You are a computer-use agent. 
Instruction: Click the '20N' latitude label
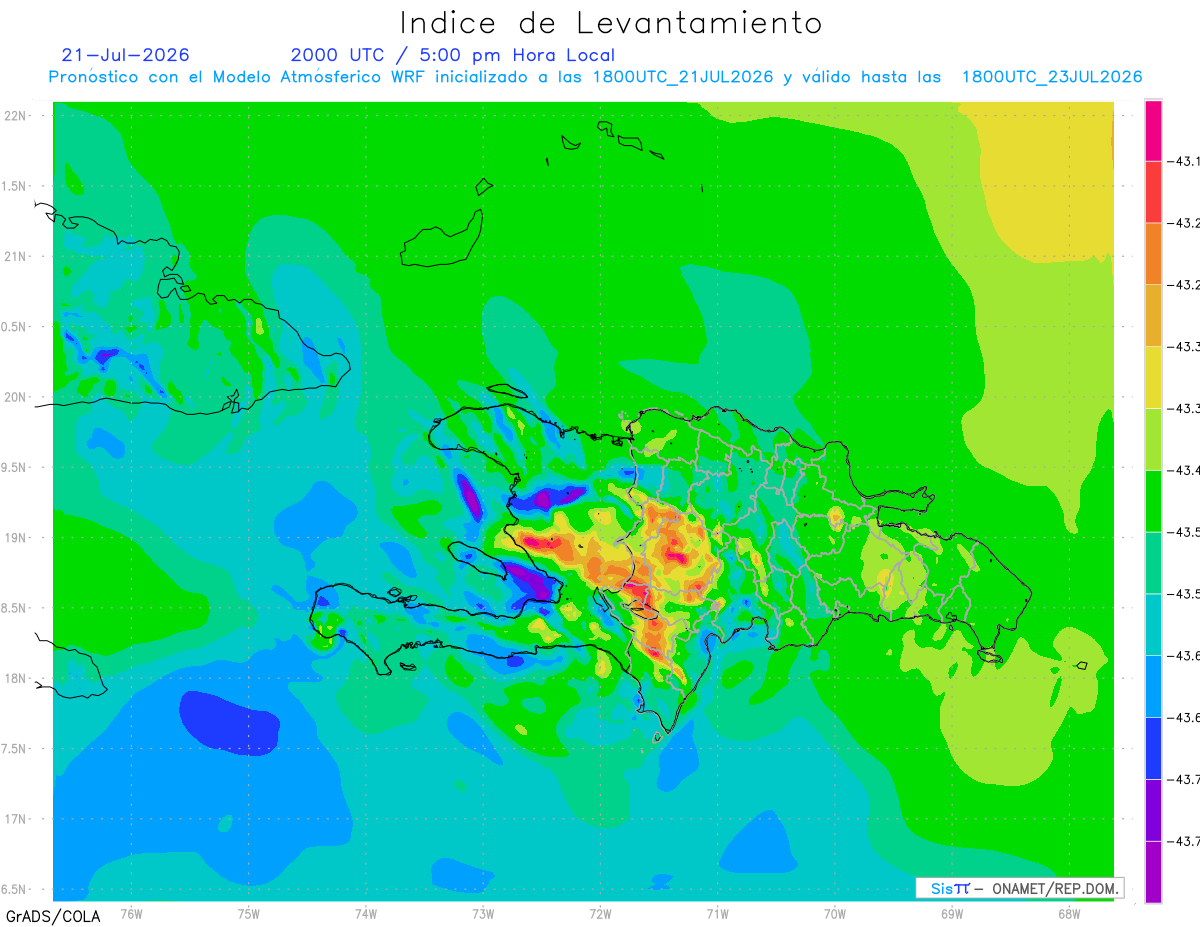click(x=17, y=397)
